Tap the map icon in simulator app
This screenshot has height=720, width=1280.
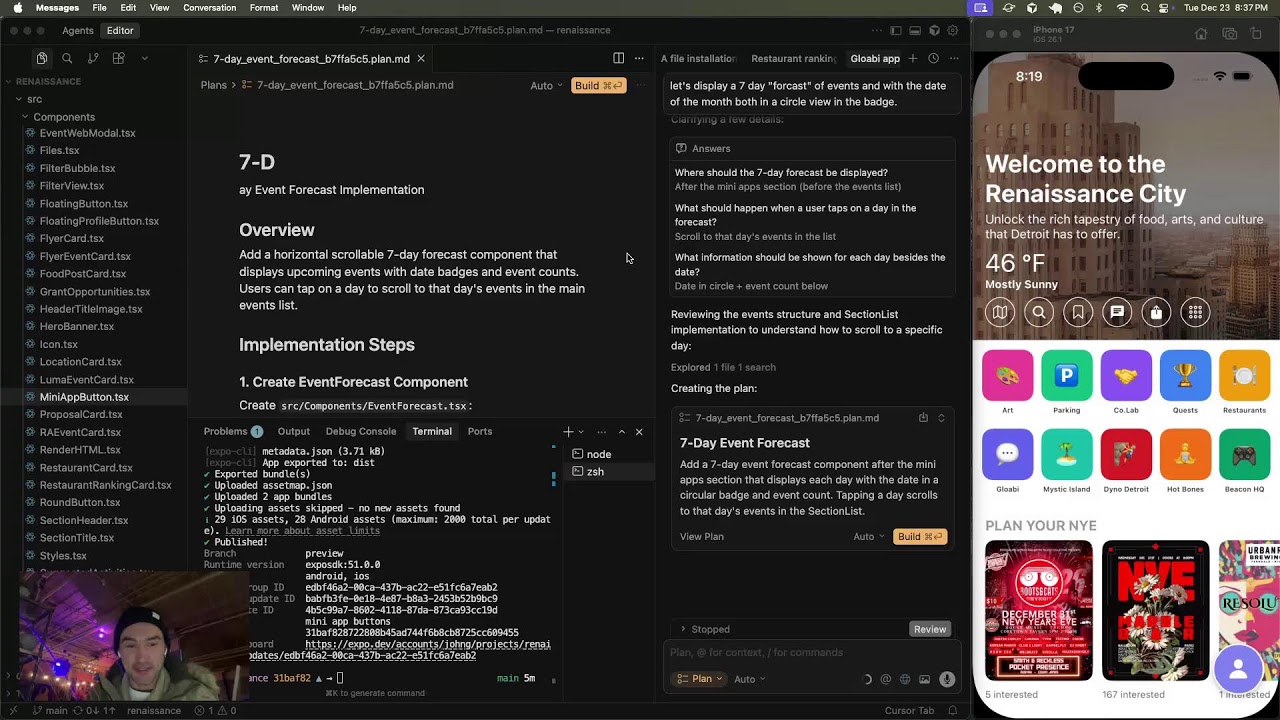click(x=999, y=313)
